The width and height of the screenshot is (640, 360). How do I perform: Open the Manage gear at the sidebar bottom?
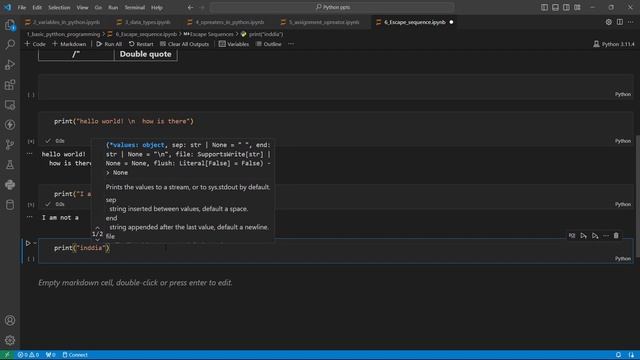[x=10, y=340]
